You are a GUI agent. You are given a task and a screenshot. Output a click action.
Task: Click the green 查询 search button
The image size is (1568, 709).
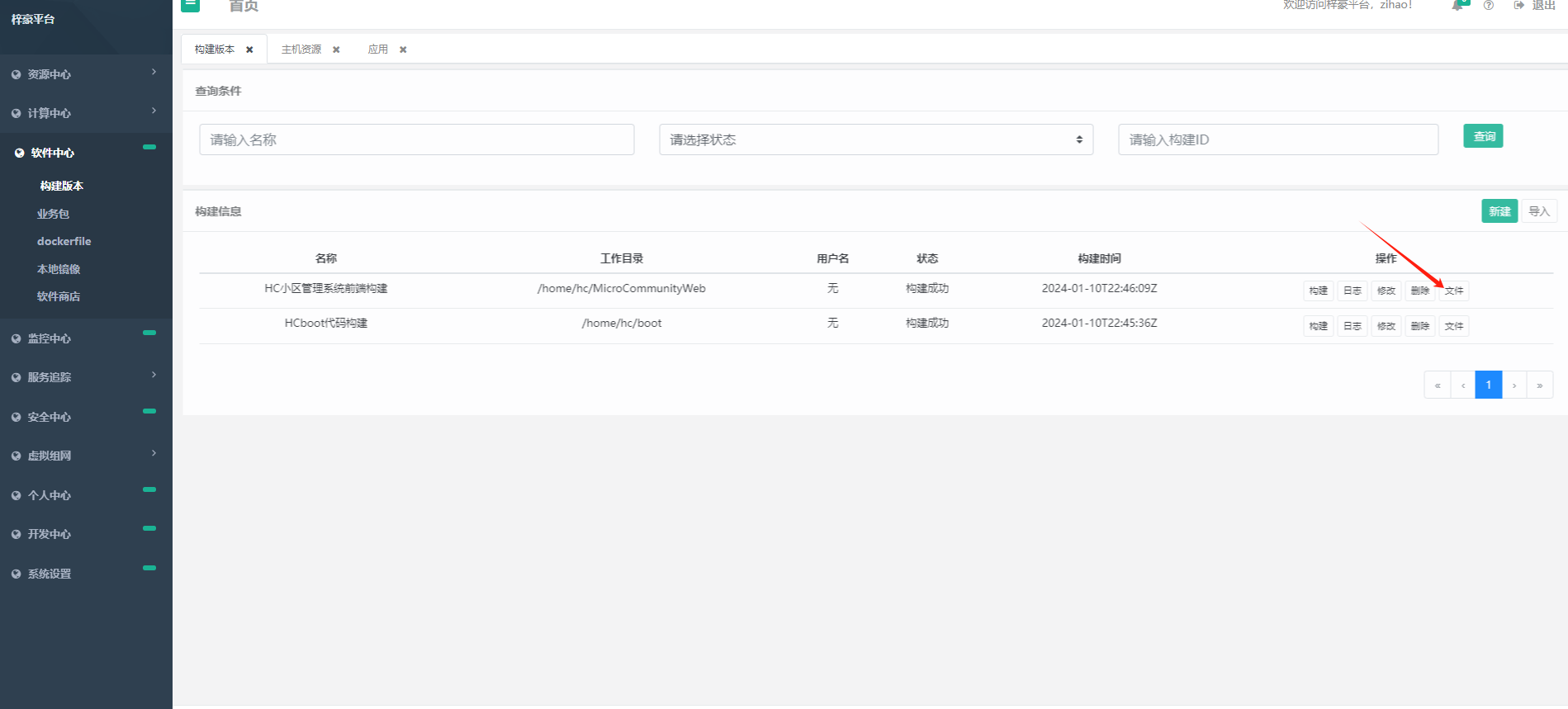click(x=1483, y=136)
